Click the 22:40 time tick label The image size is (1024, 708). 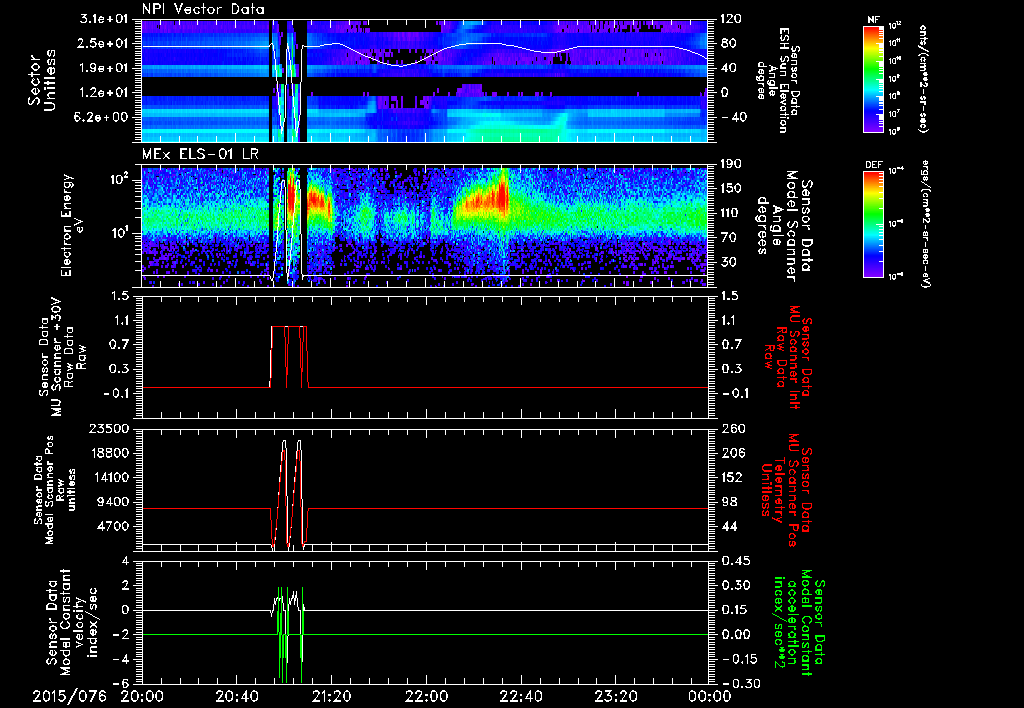521,696
